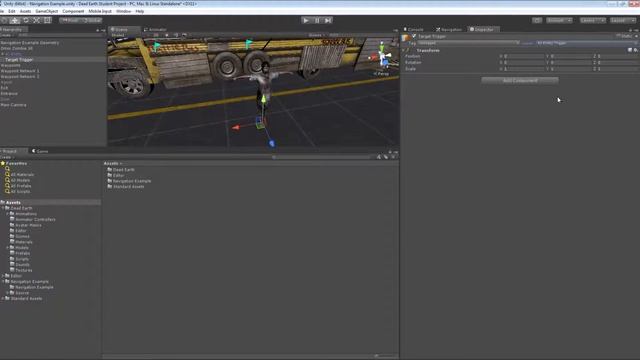Open the Layer dropdown in Inspector
Image resolution: width=640 pixels, height=360 pixels.
(587, 43)
